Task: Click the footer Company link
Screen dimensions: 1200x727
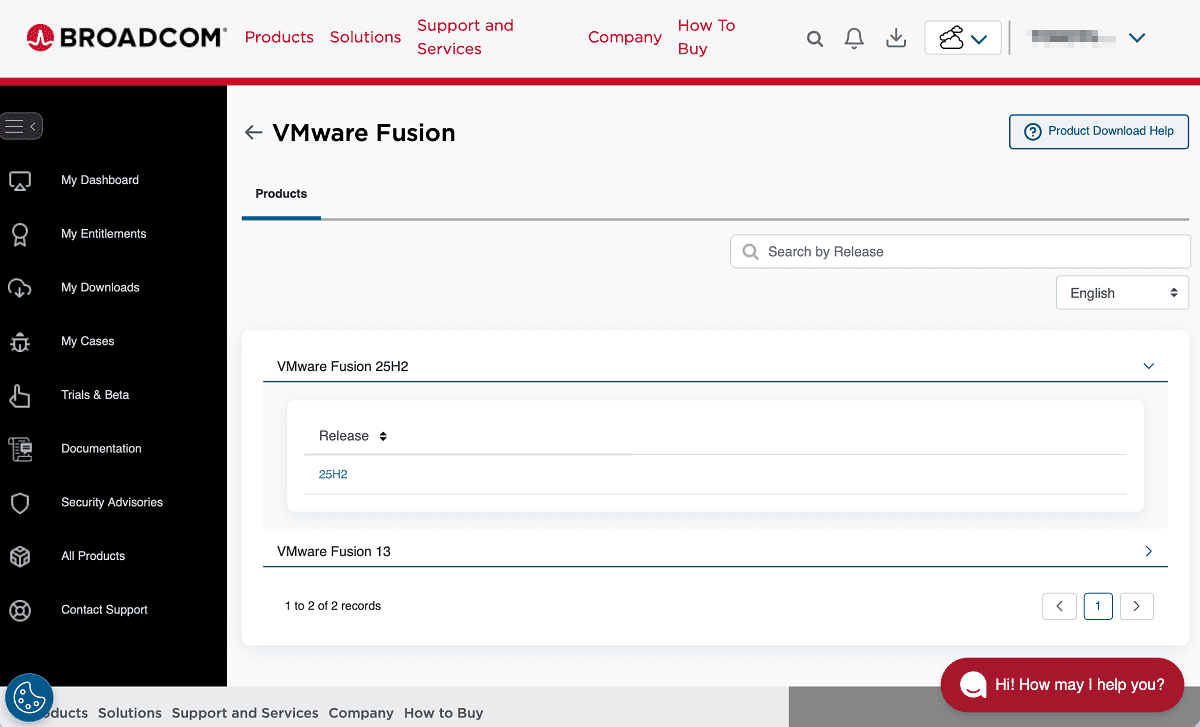Action: coord(361,713)
